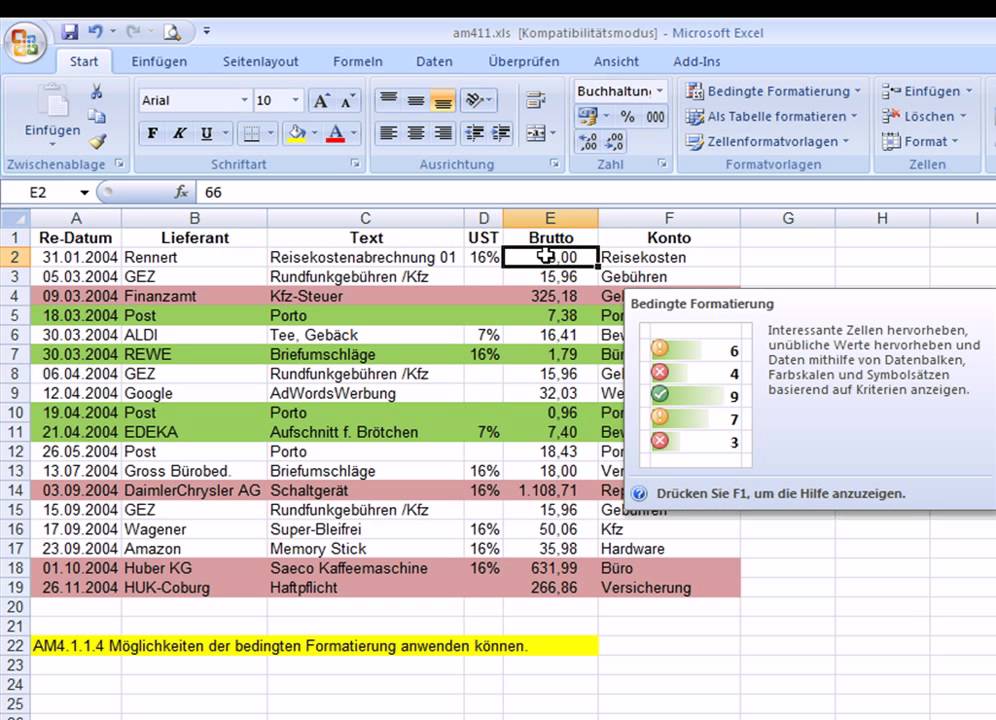Viewport: 996px width, 720px height.
Task: Apply cell borders icon
Action: pos(252,133)
